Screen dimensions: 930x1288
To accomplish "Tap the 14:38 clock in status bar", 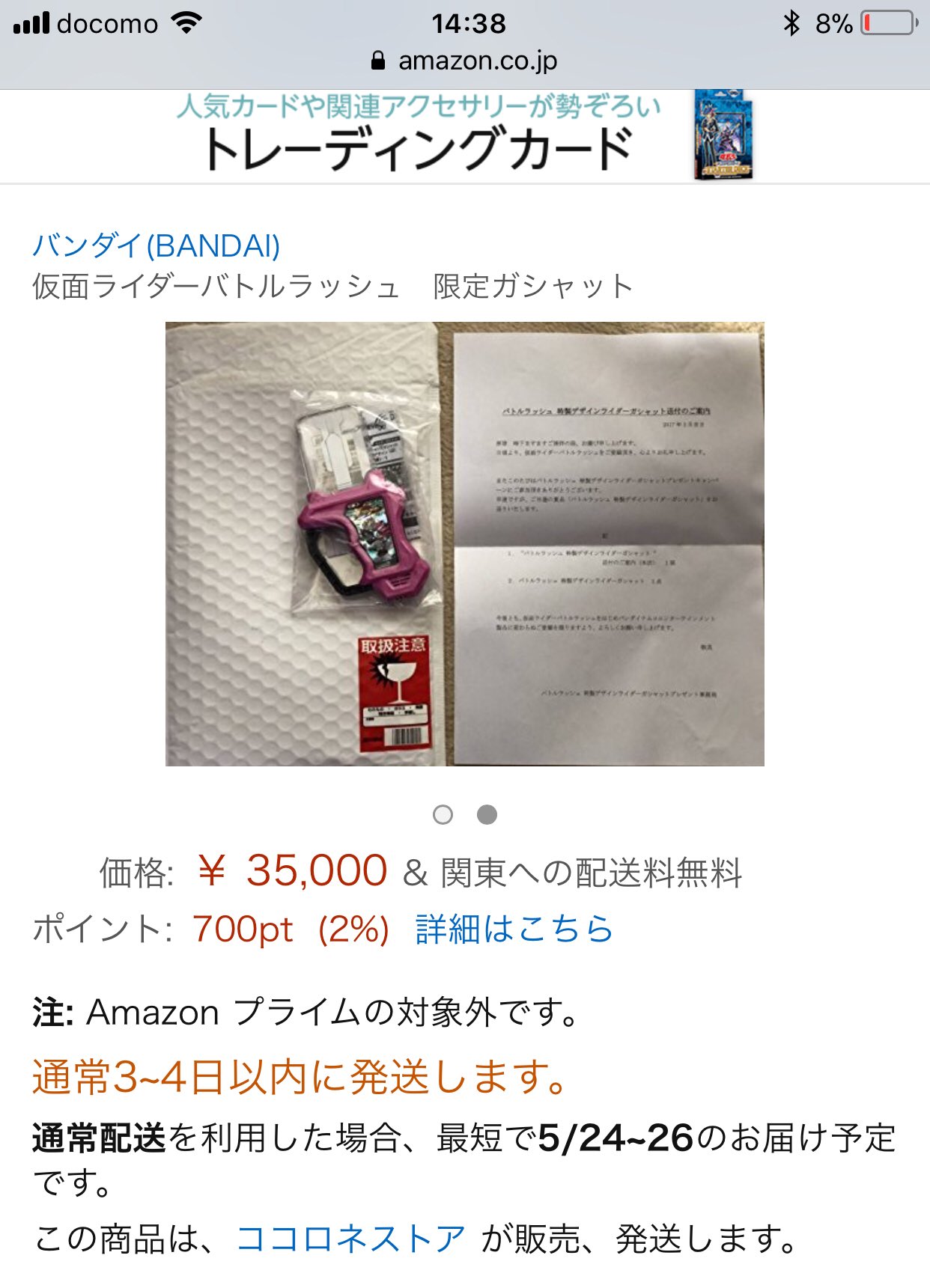I will coord(469,23).
